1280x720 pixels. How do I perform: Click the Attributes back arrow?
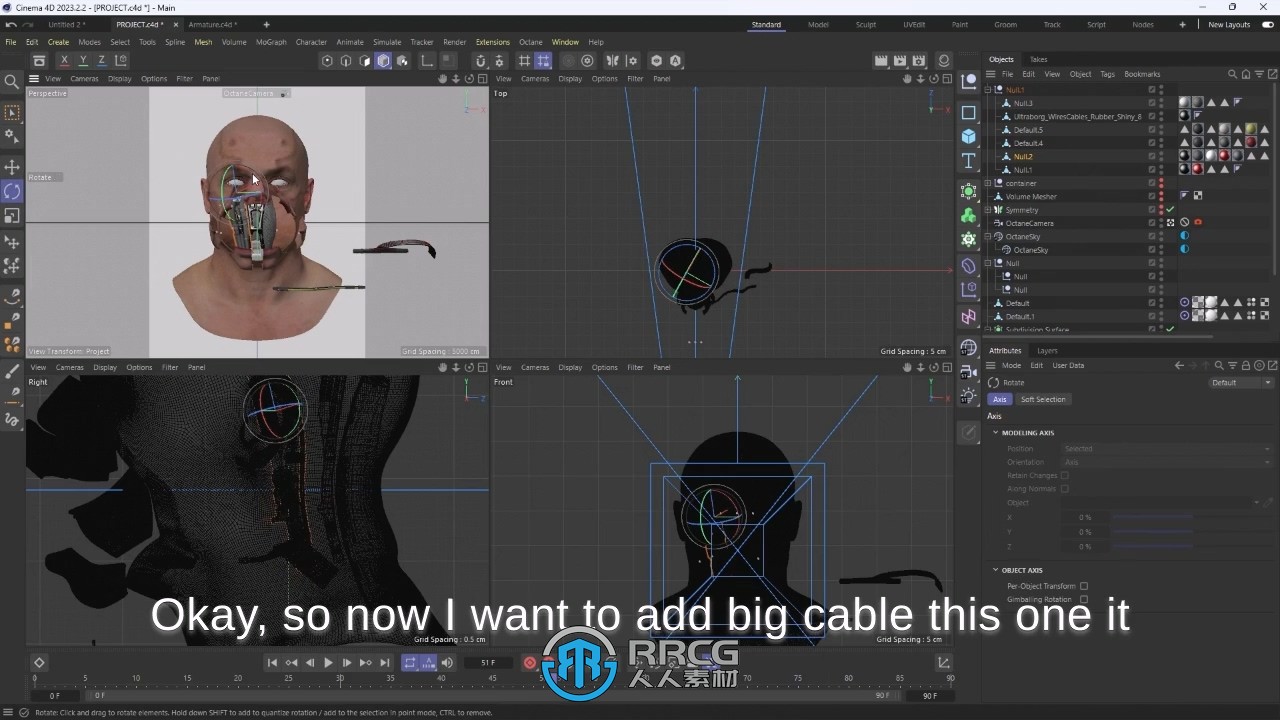(x=1179, y=366)
